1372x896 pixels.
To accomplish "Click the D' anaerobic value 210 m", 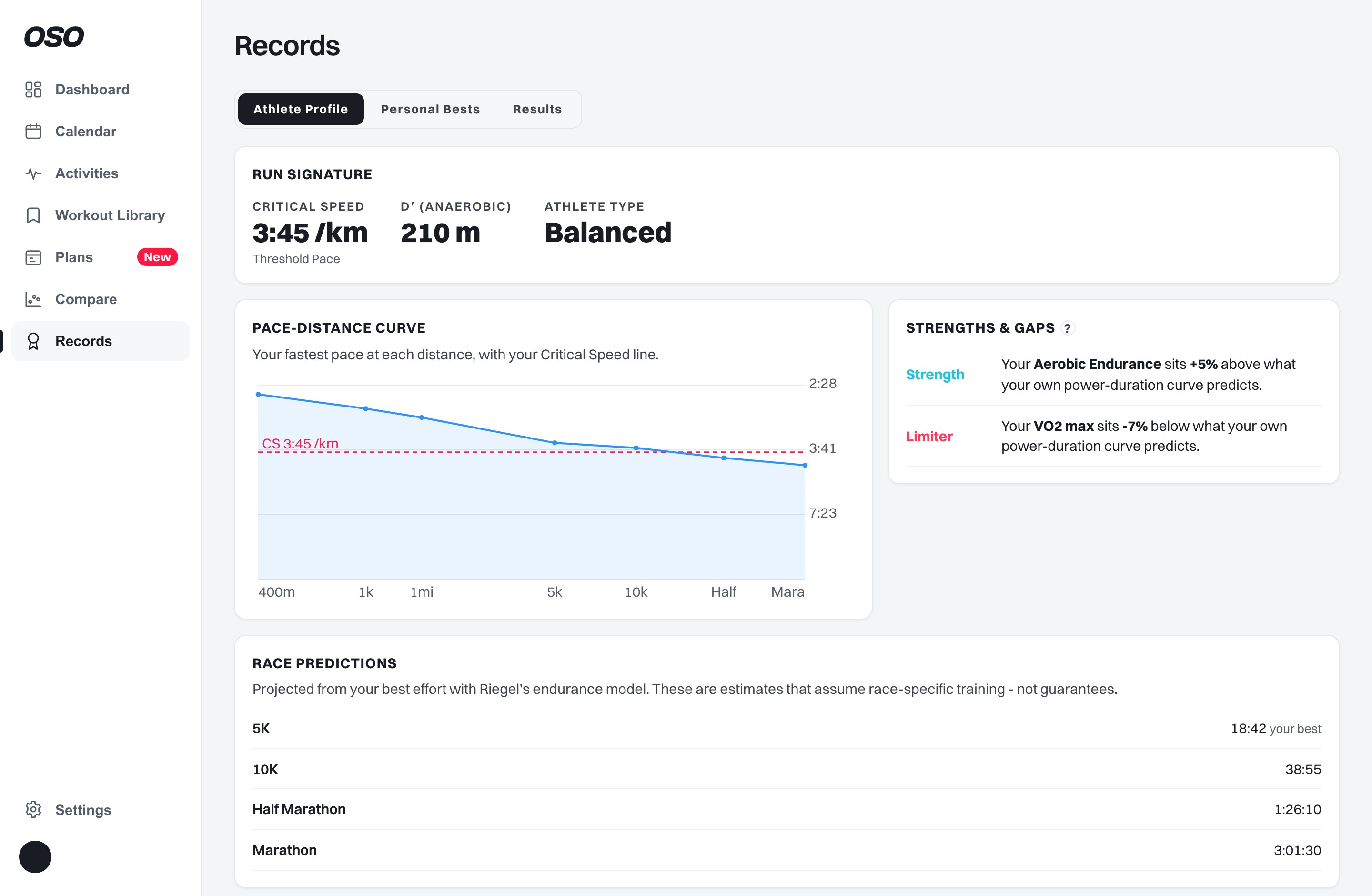I will tap(441, 233).
